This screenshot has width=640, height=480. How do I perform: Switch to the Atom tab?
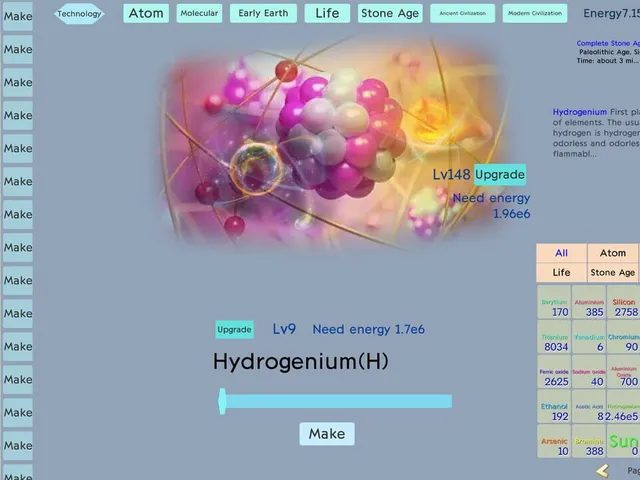pos(146,13)
